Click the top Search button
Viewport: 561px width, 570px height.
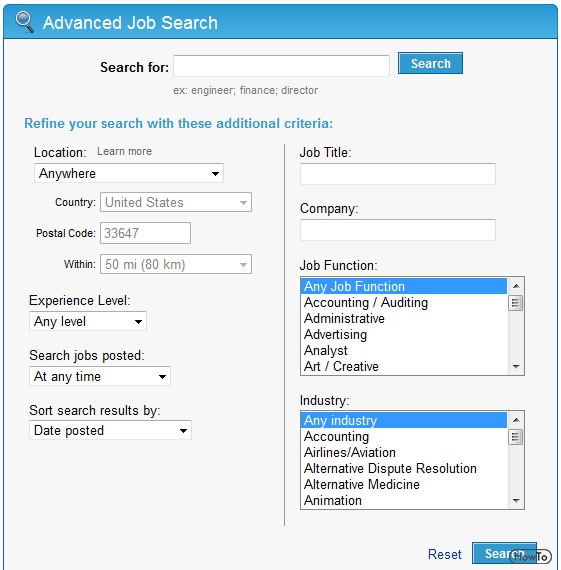pyautogui.click(x=430, y=63)
